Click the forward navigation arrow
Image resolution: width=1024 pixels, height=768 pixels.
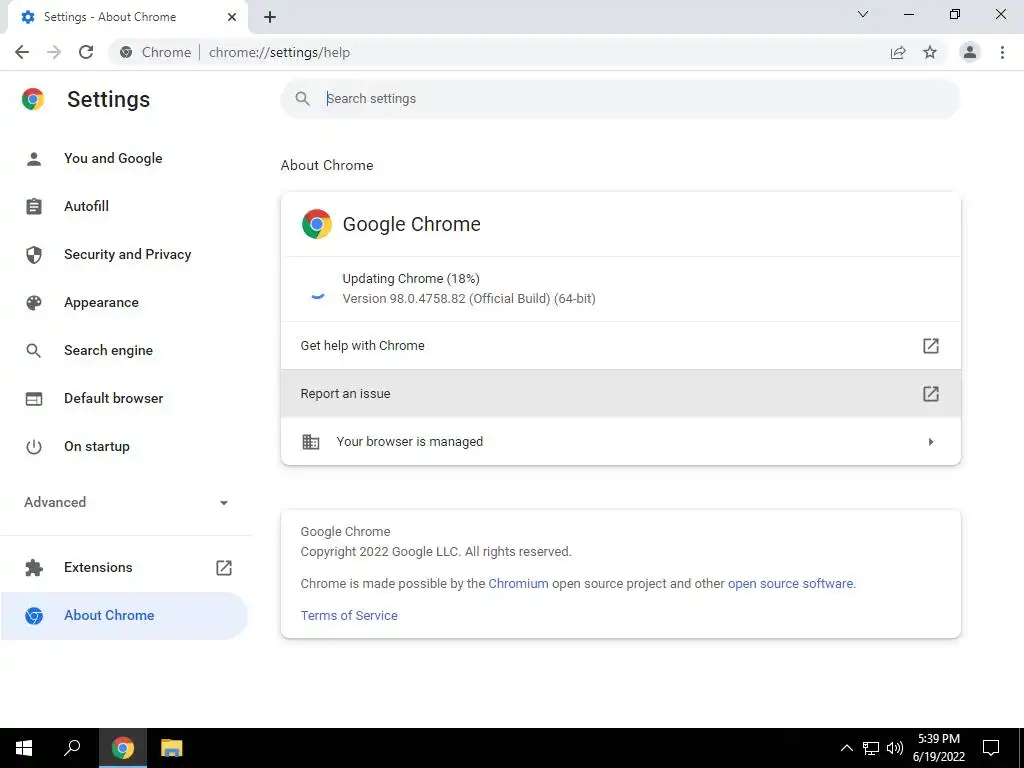(54, 52)
